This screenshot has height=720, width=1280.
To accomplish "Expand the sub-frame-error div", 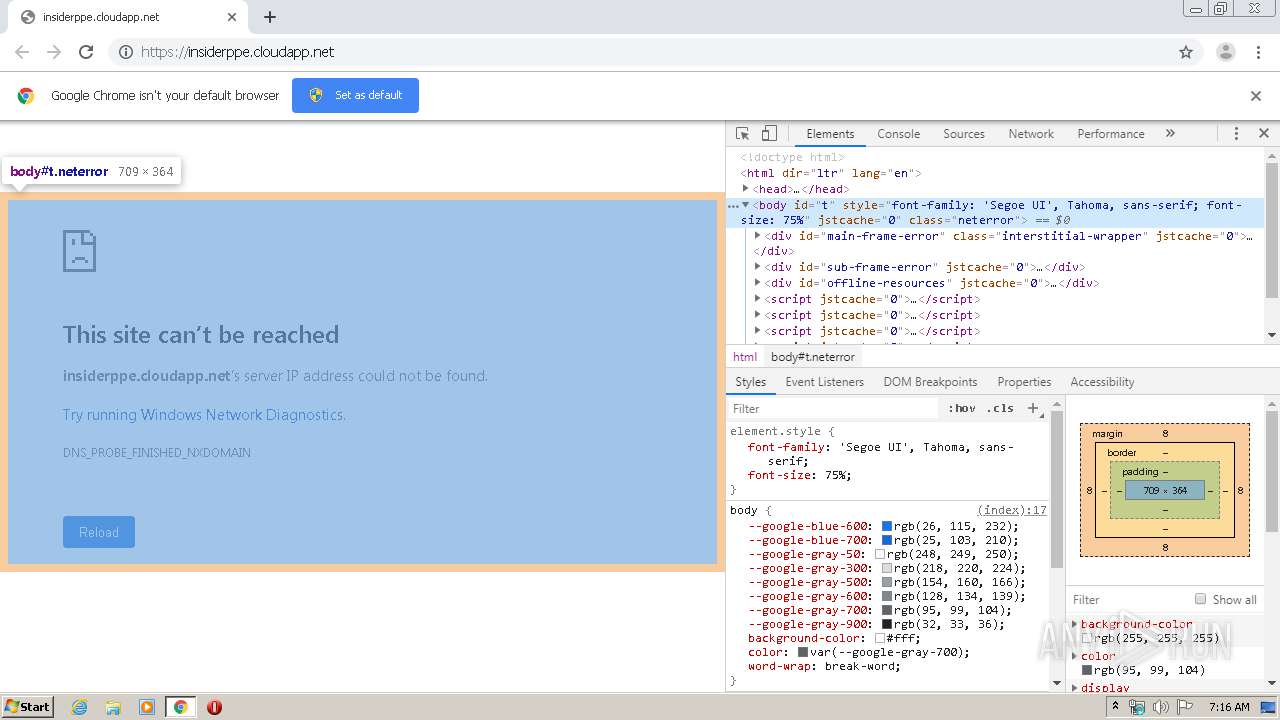I will [757, 267].
